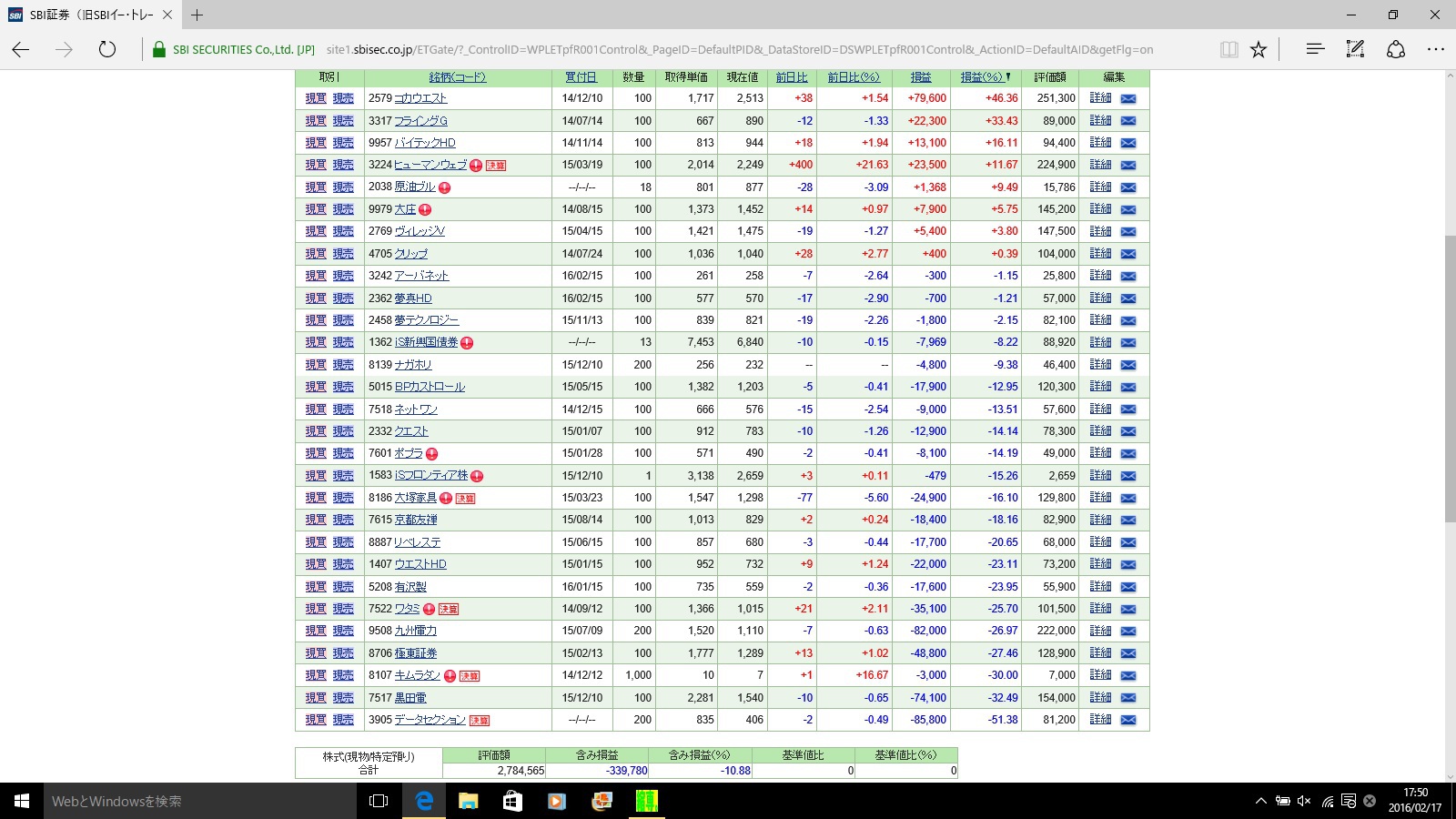Click 現売 link for 2332 クエスト
This screenshot has height=819, width=1456.
(343, 431)
